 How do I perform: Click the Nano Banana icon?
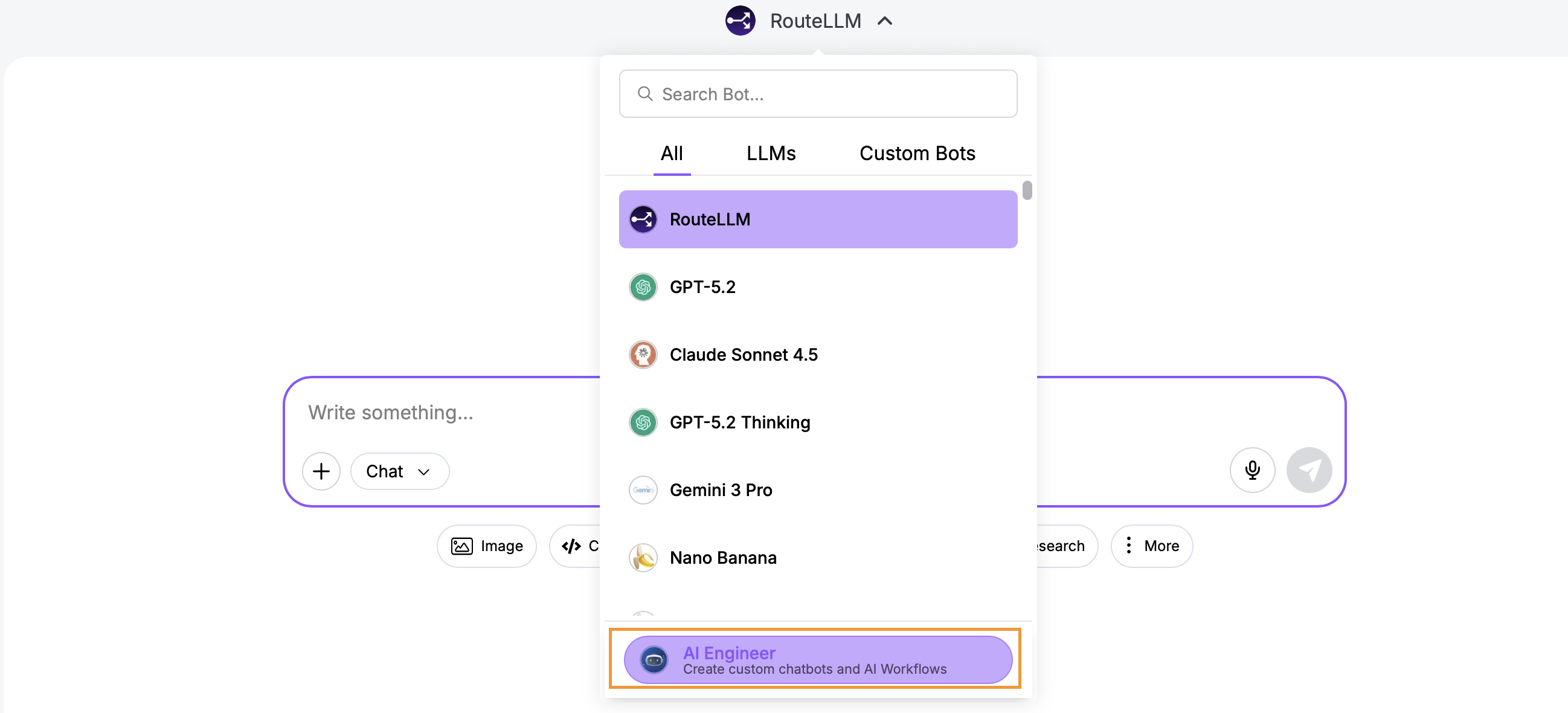click(643, 557)
